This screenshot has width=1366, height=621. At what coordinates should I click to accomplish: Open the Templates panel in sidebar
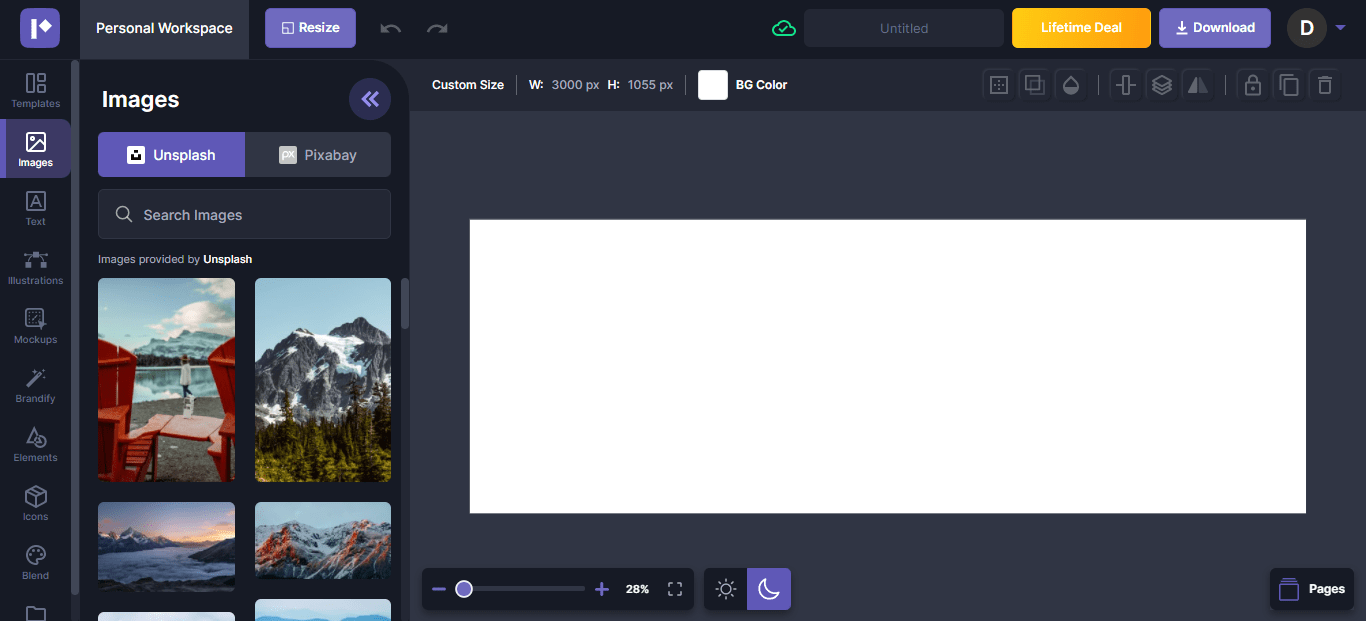[x=36, y=90]
